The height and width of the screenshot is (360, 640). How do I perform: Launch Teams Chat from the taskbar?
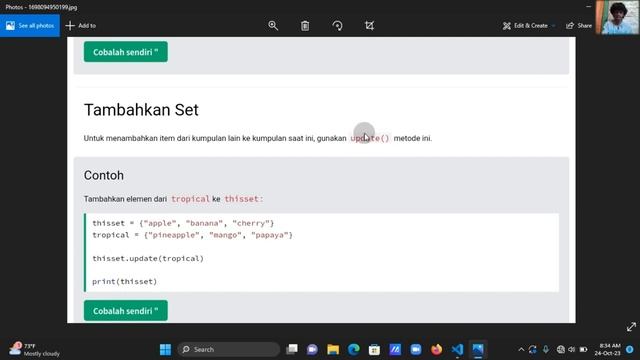312,349
